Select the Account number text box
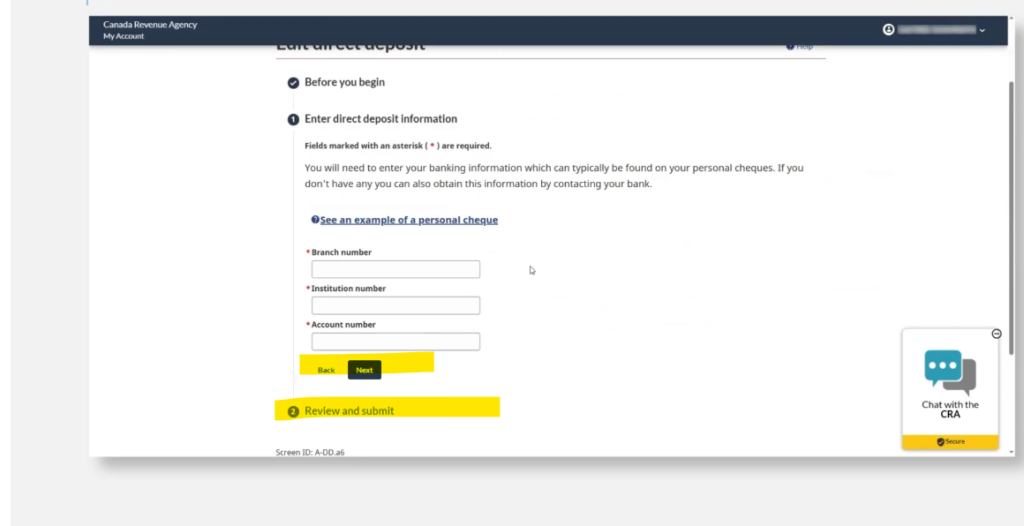 point(395,342)
